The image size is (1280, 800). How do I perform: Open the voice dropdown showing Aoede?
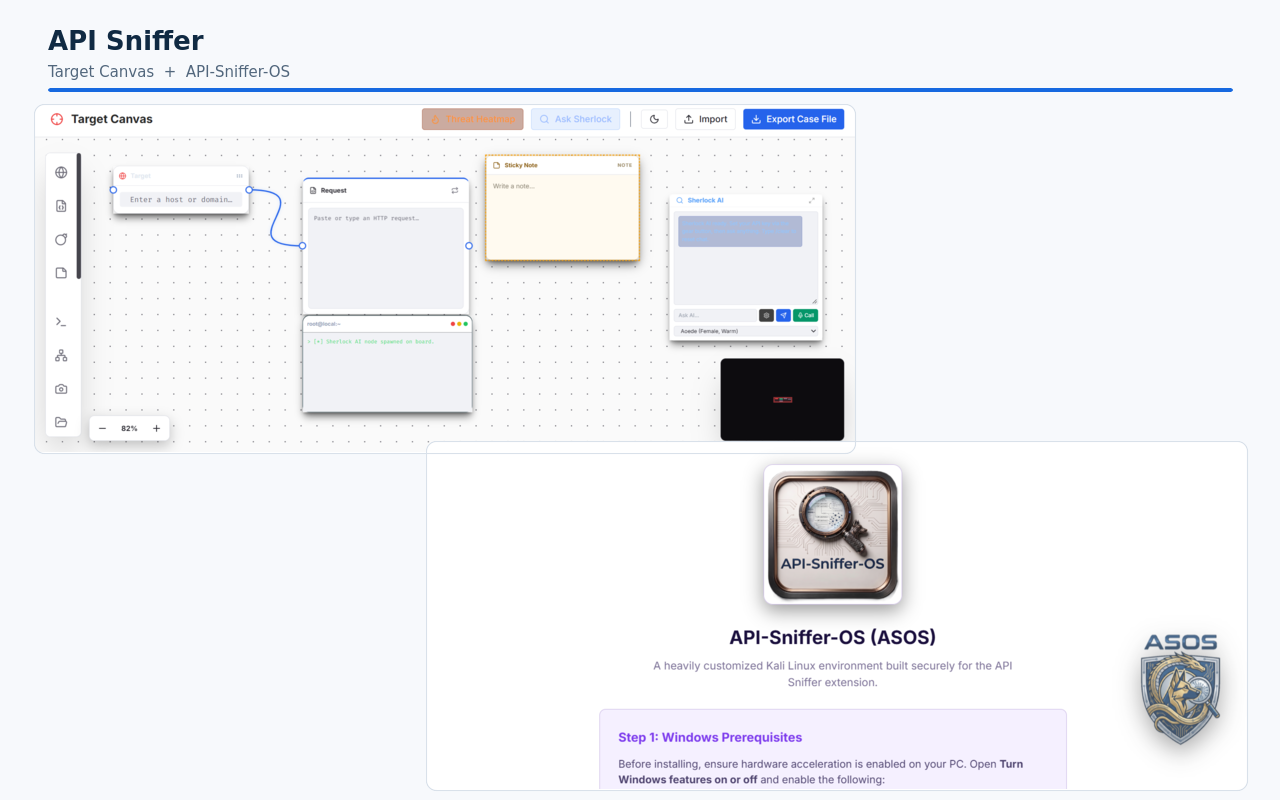[x=746, y=330]
